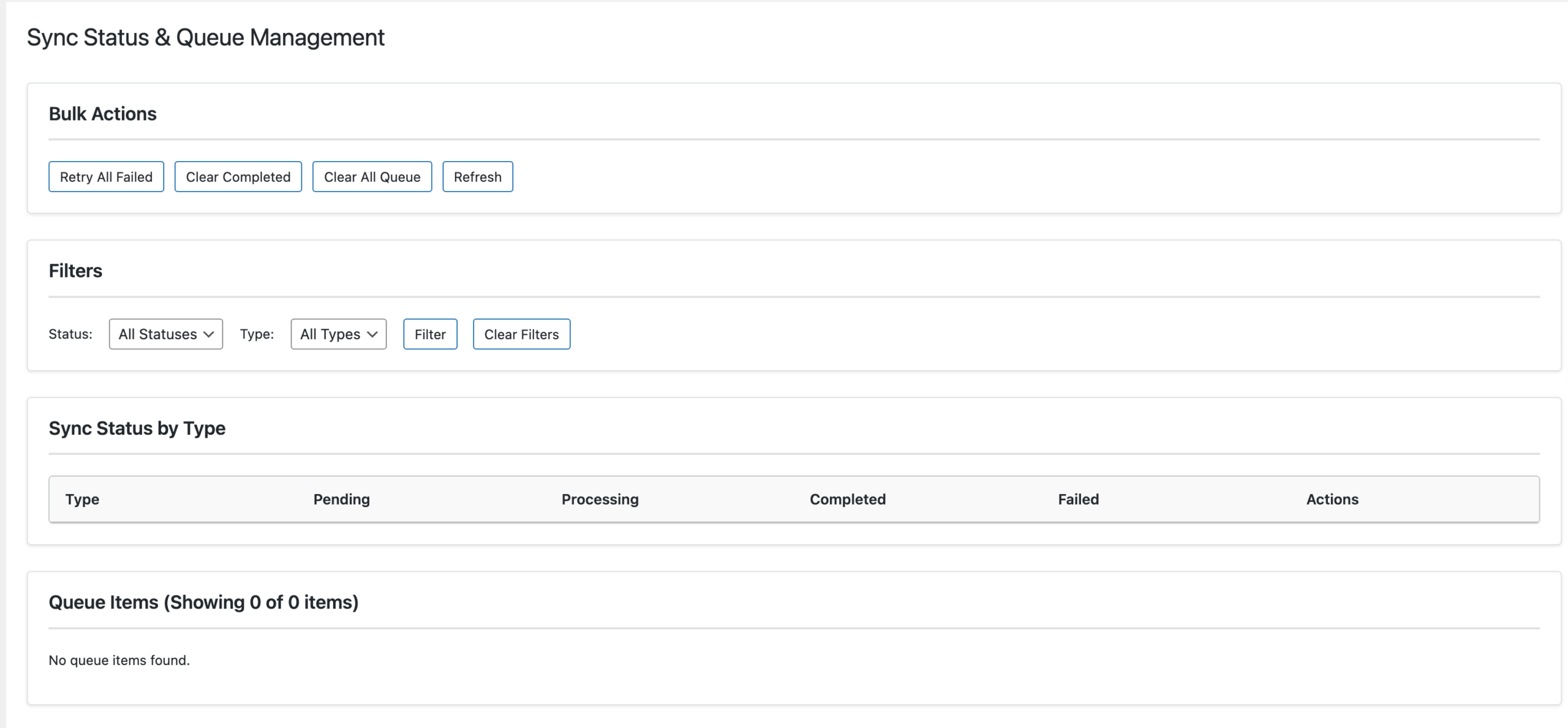Expand the status selector chevron

[208, 334]
